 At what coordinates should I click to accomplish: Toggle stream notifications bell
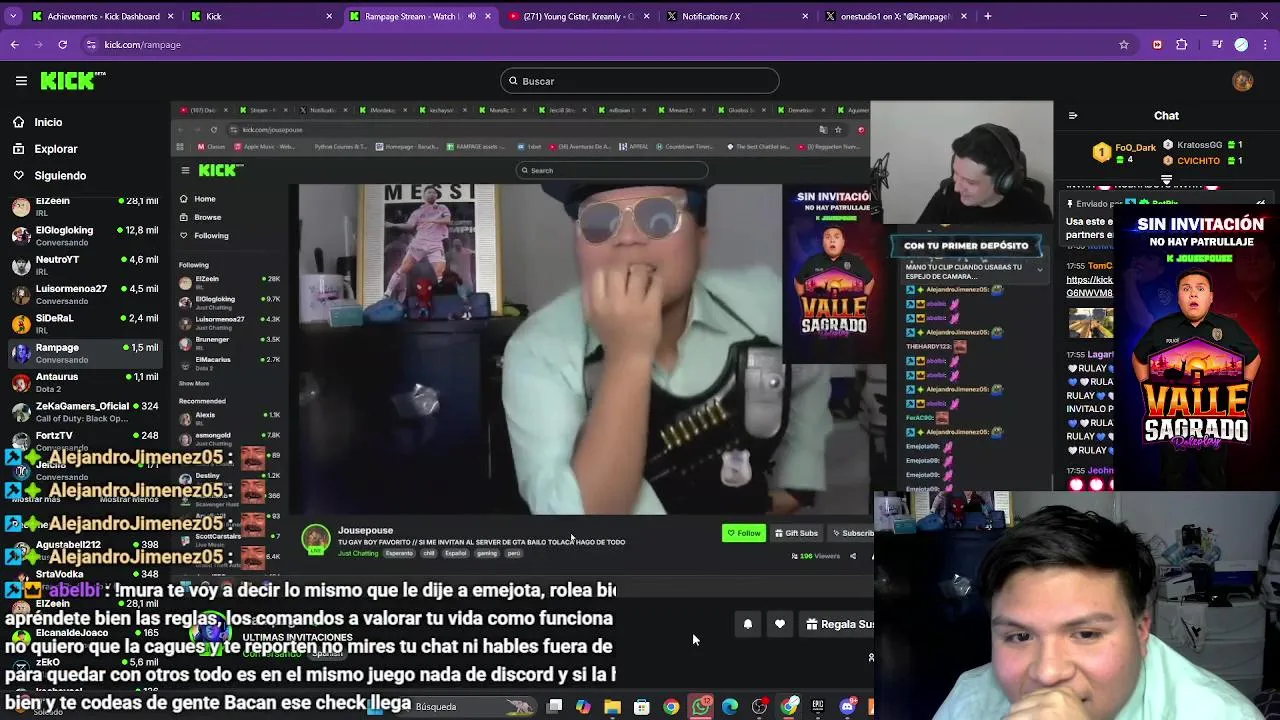[747, 624]
